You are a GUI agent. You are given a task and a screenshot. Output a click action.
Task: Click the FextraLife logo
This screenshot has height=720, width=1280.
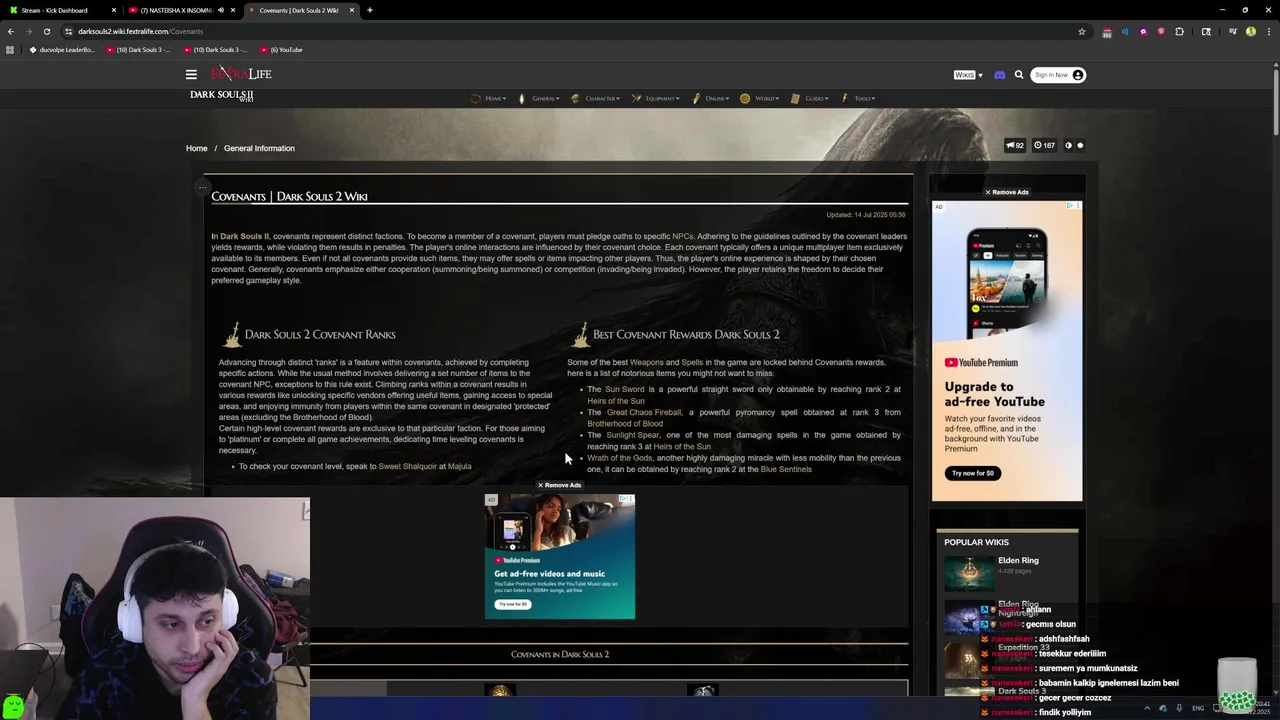(x=241, y=74)
